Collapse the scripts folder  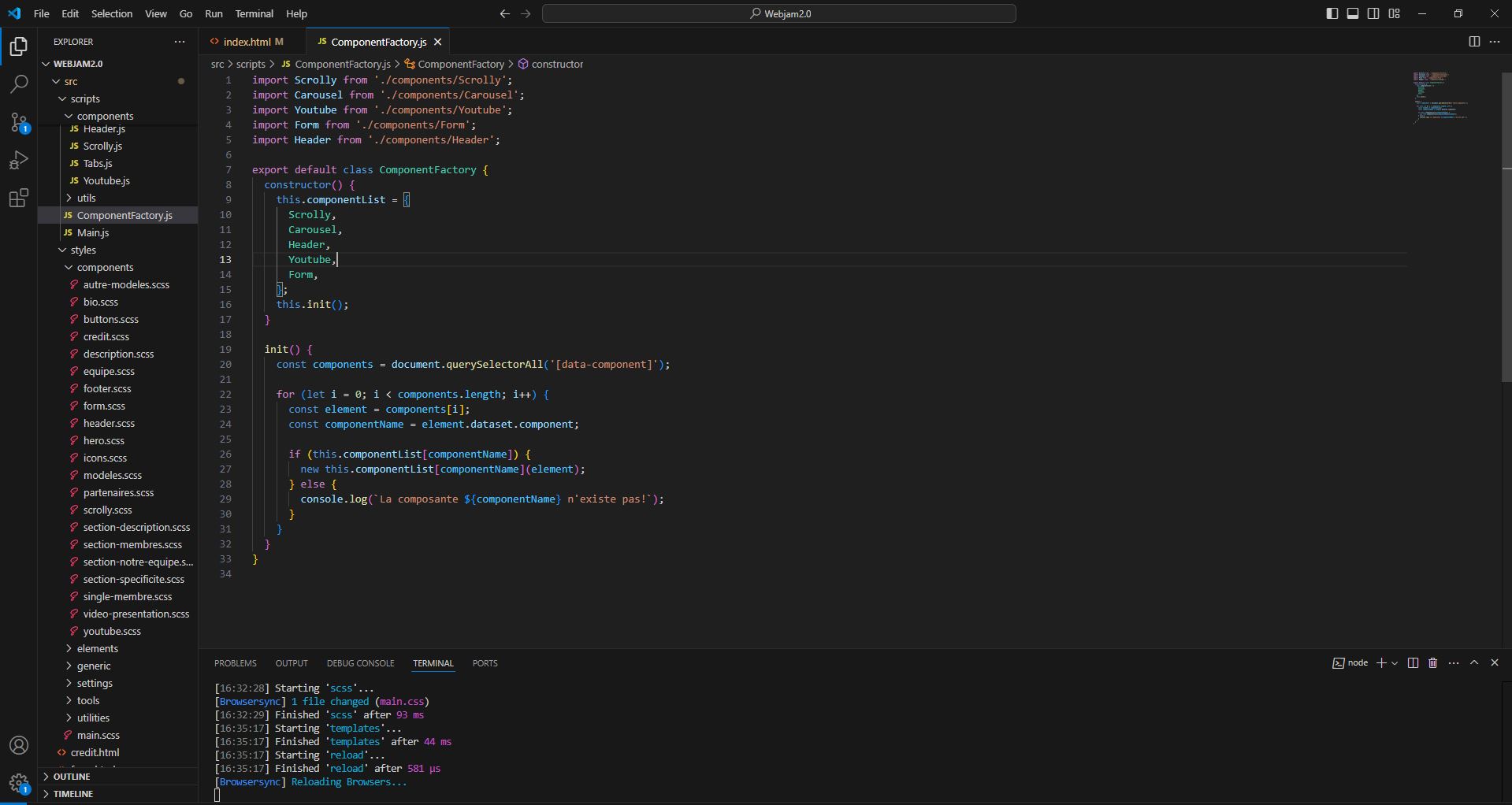tap(118, 98)
